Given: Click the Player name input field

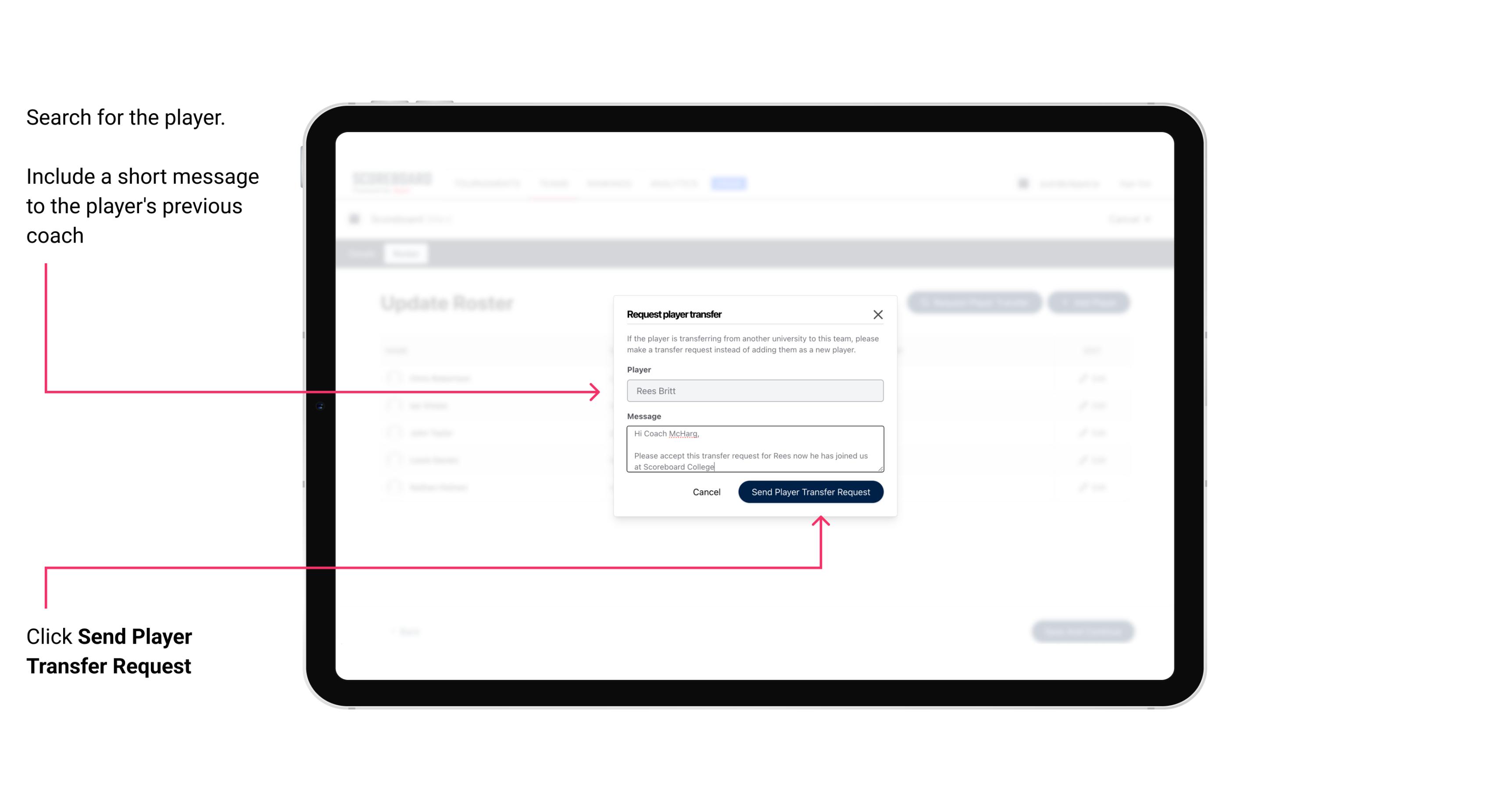Looking at the screenshot, I should (755, 390).
